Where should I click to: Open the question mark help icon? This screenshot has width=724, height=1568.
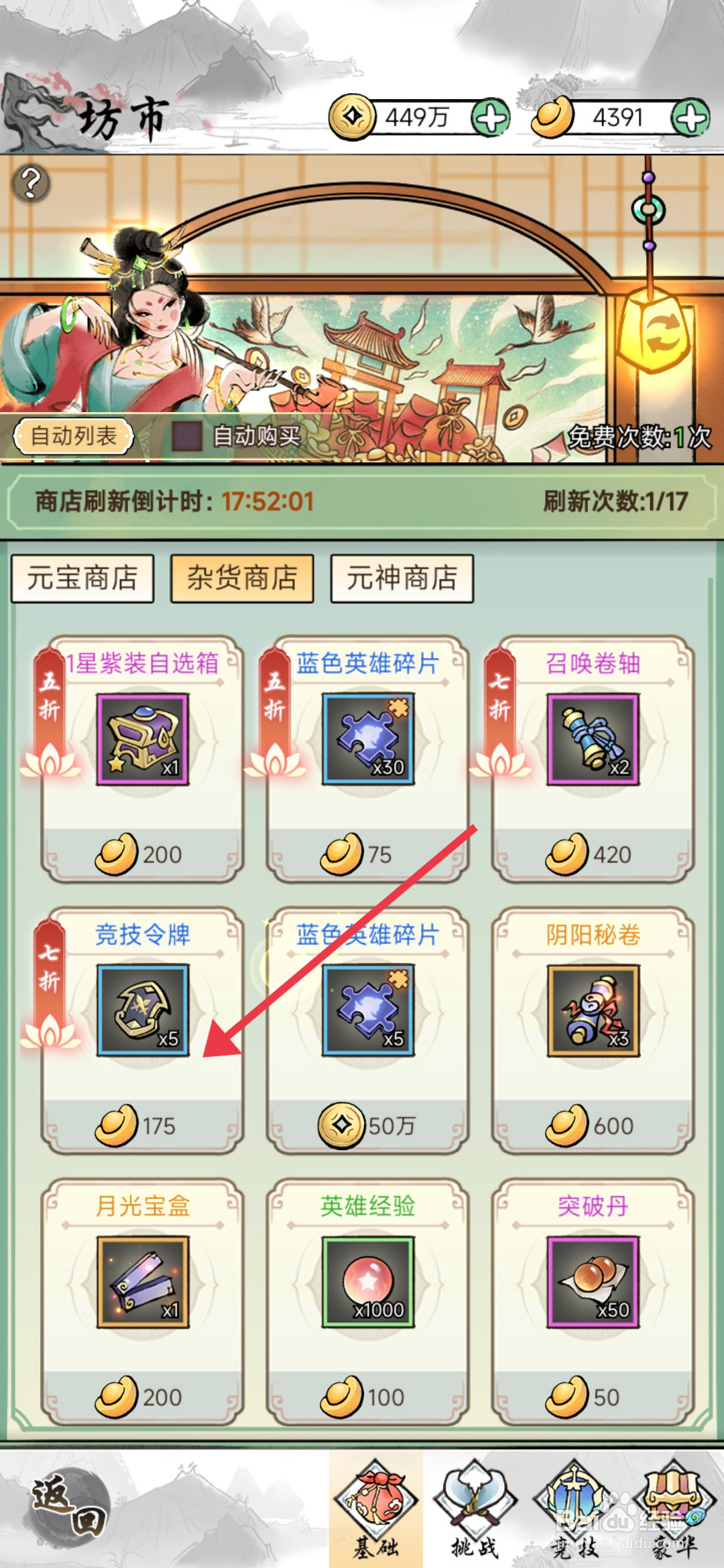(x=31, y=183)
